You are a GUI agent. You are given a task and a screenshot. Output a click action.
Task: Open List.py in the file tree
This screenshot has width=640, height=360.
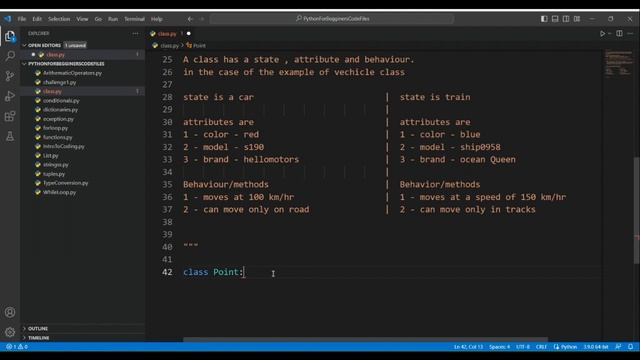point(51,156)
